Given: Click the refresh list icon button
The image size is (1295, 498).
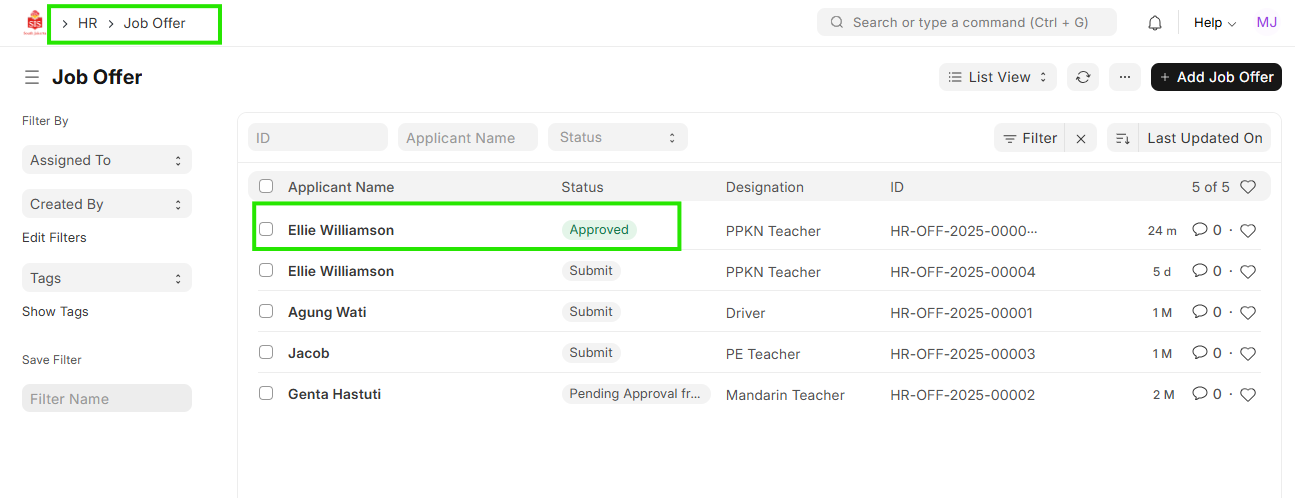Looking at the screenshot, I should pos(1082,77).
